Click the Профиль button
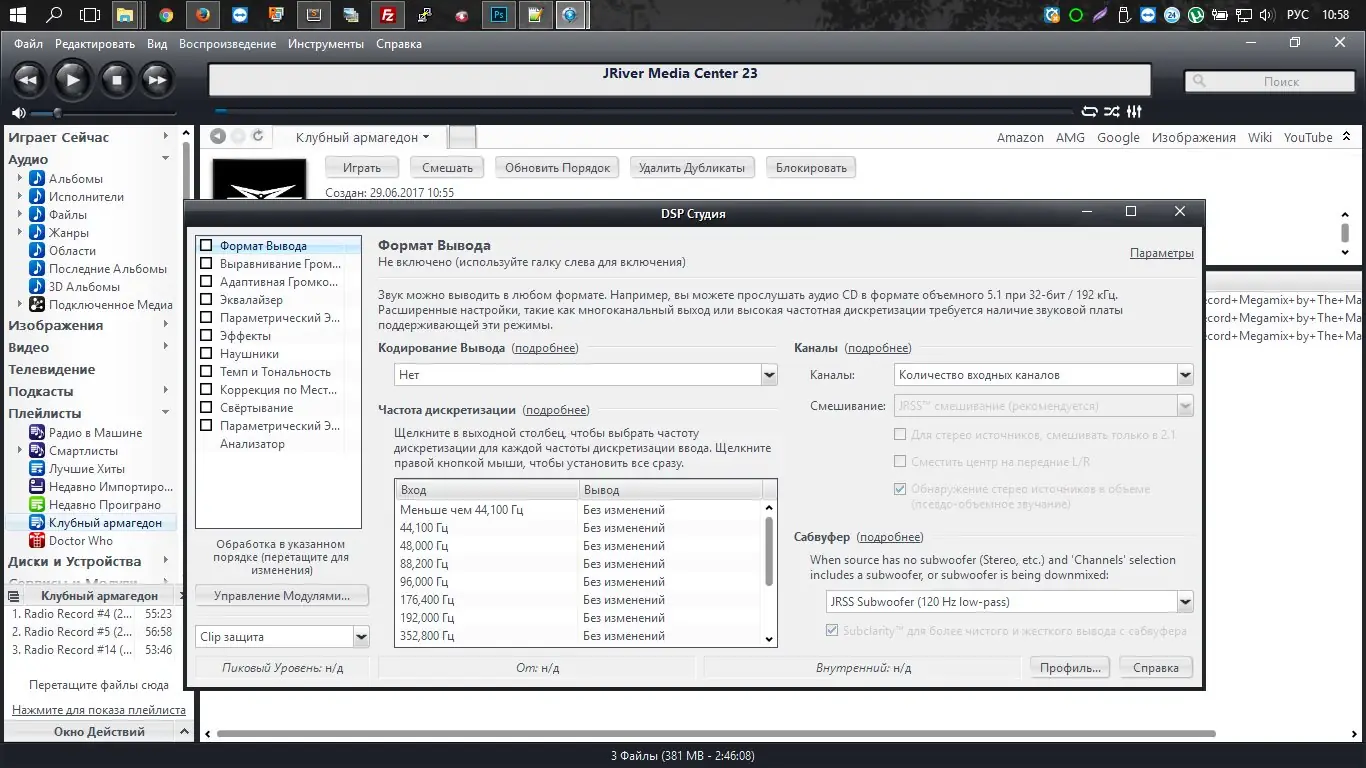Viewport: 1366px width, 768px height. click(1070, 668)
